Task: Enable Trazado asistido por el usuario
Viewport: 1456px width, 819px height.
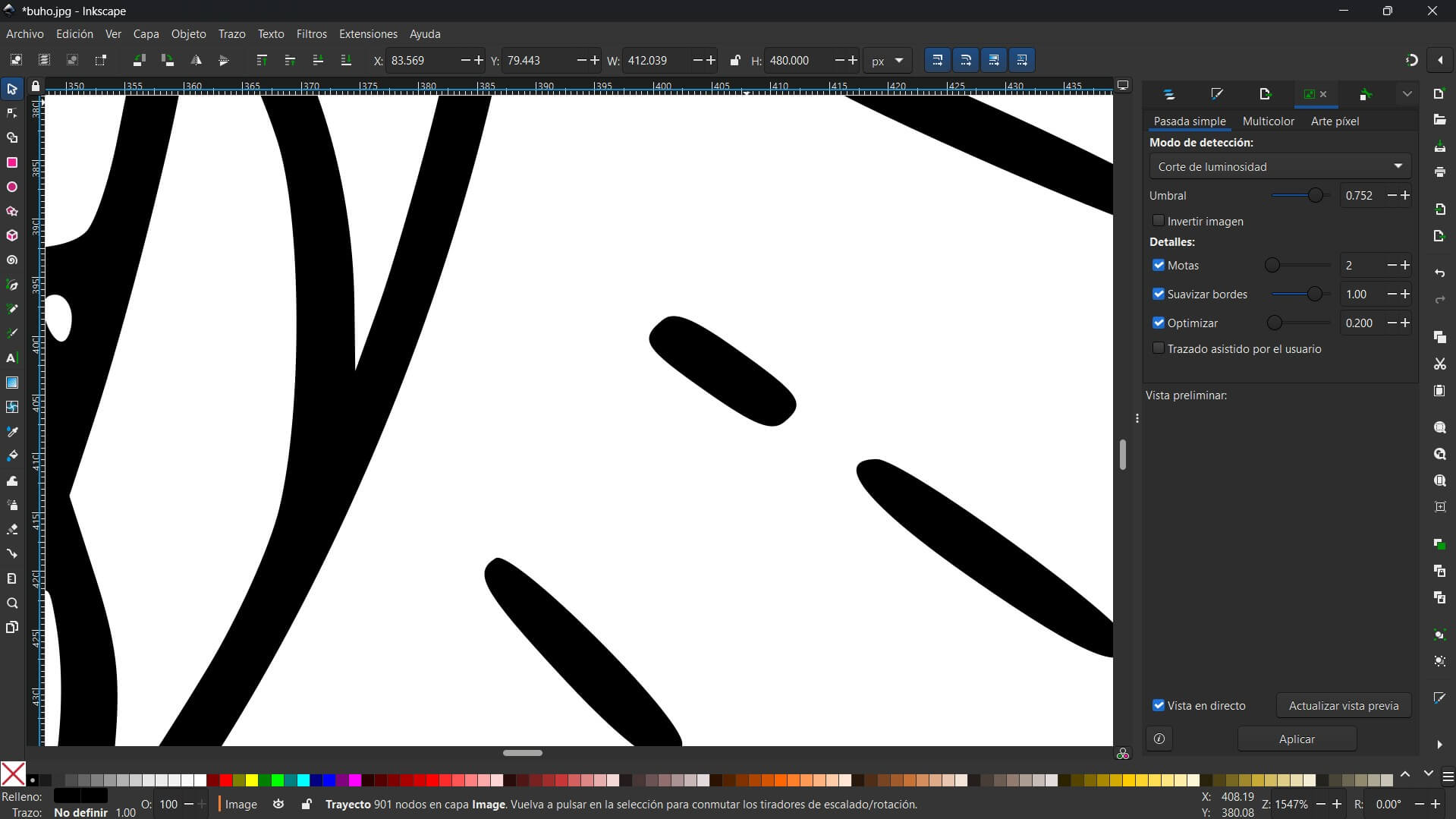Action: click(1159, 348)
